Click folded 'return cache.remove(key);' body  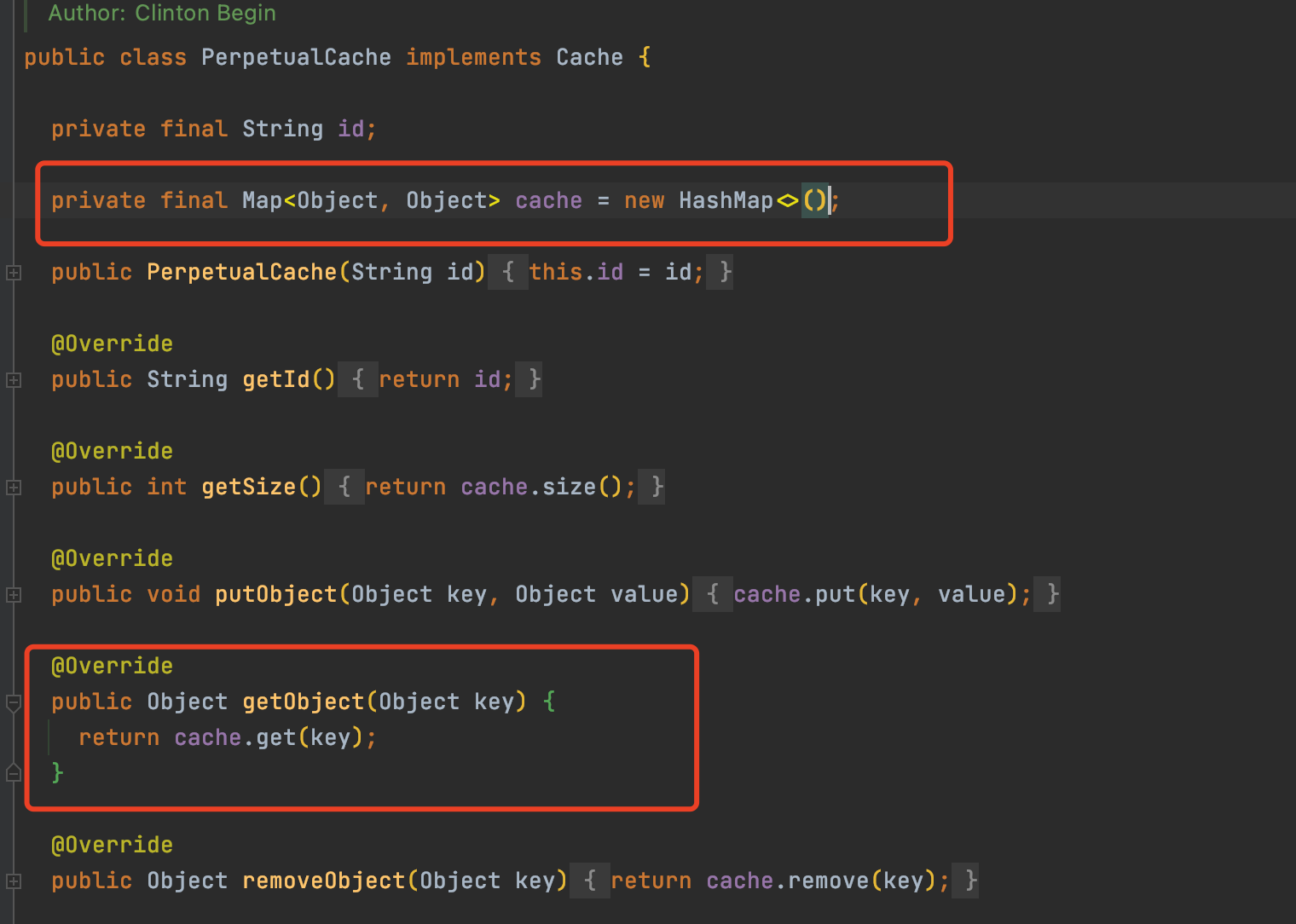774,881
